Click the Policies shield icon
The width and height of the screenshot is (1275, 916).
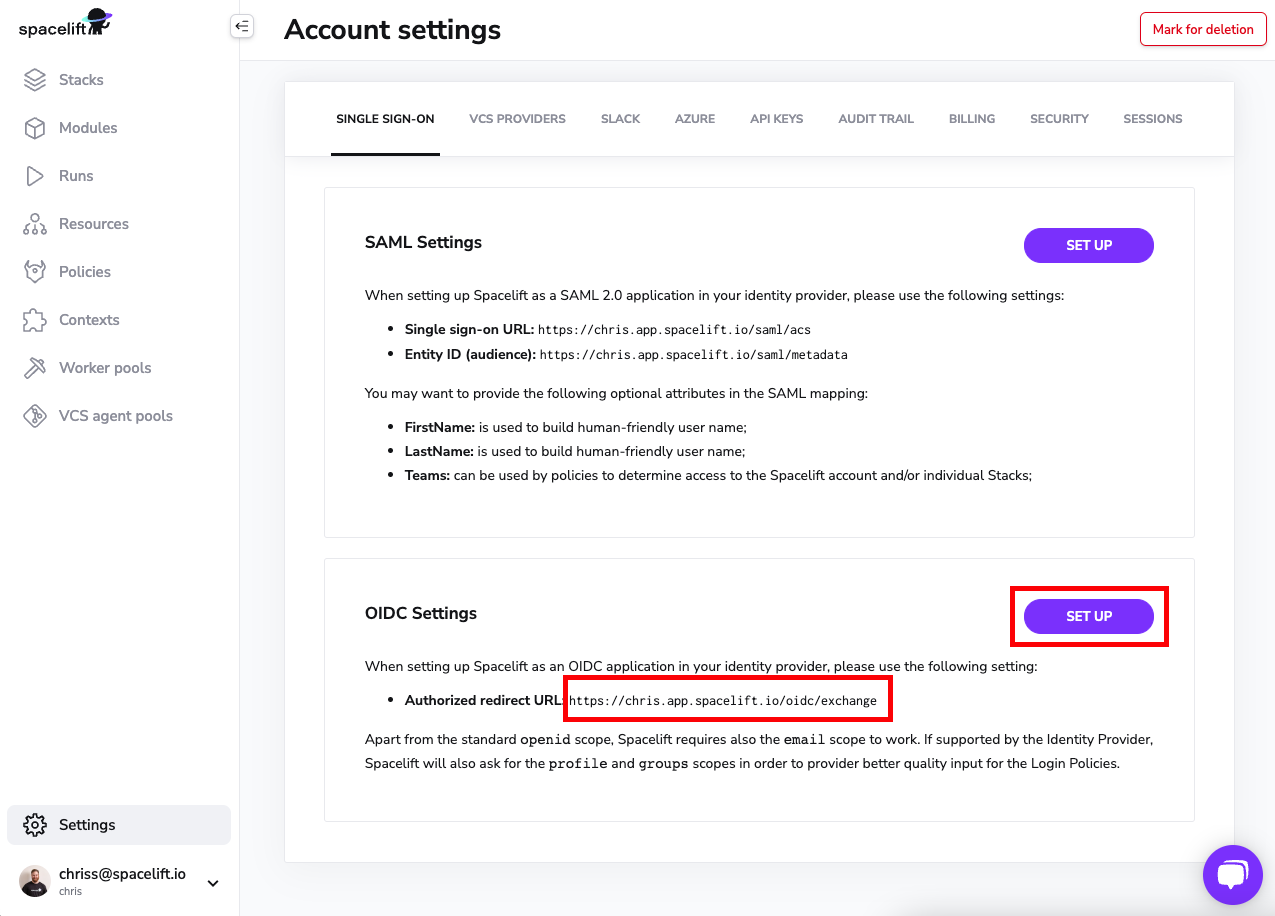point(35,272)
